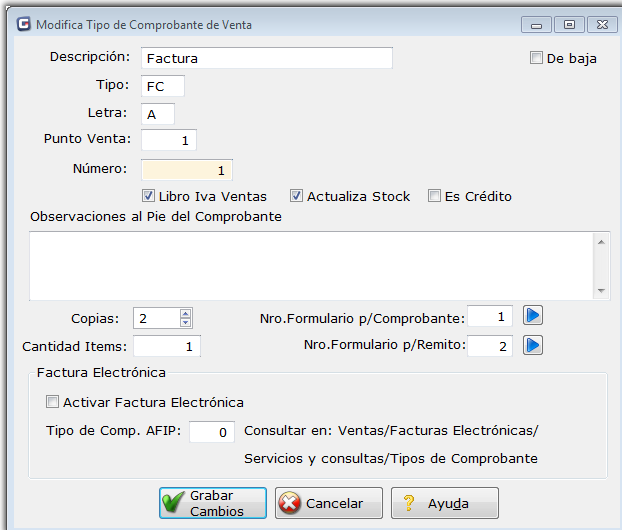Click the Tipo input field
This screenshot has width=622, height=530.
click(x=163, y=86)
